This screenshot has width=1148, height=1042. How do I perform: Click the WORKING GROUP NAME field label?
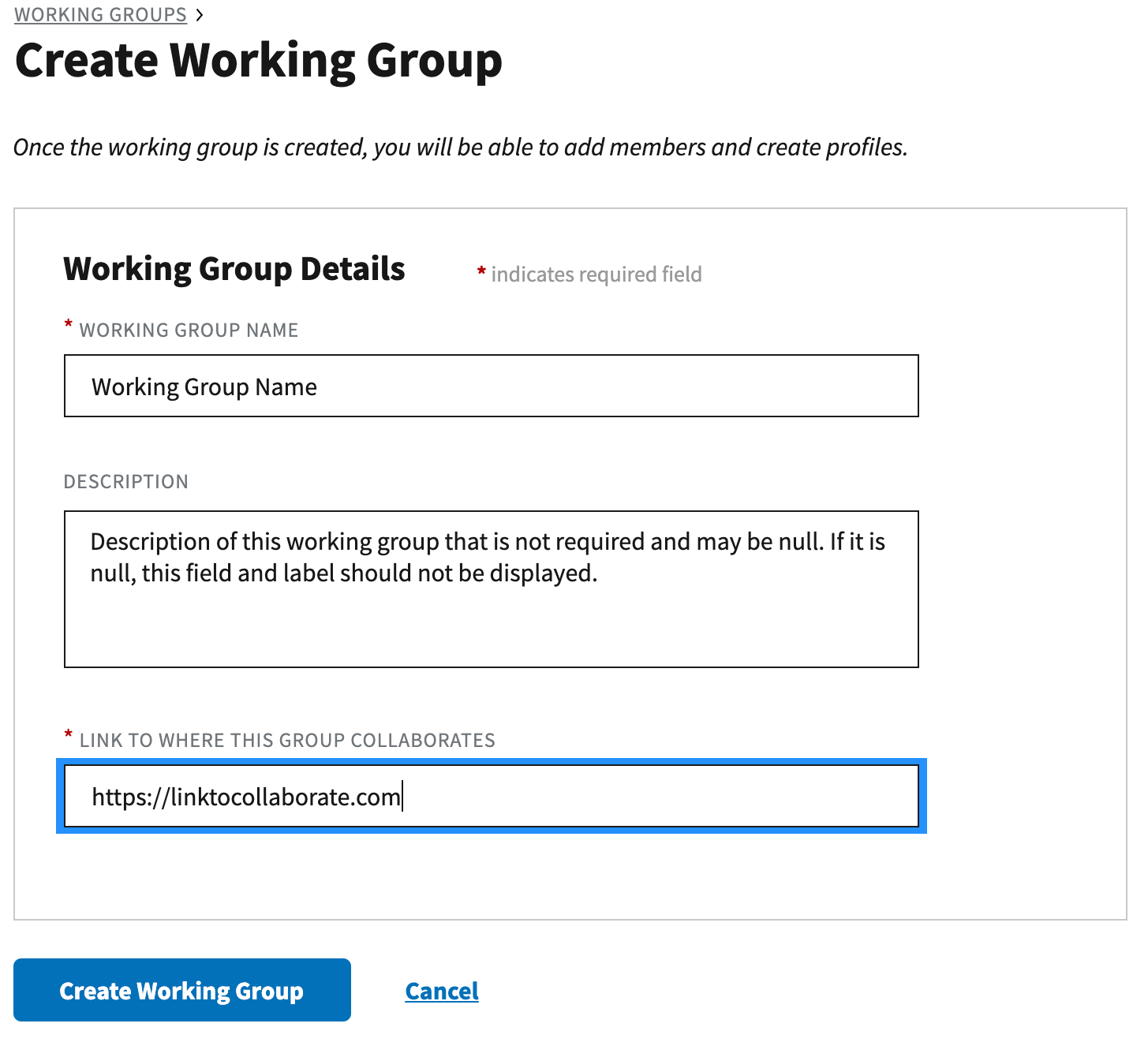[x=189, y=331]
